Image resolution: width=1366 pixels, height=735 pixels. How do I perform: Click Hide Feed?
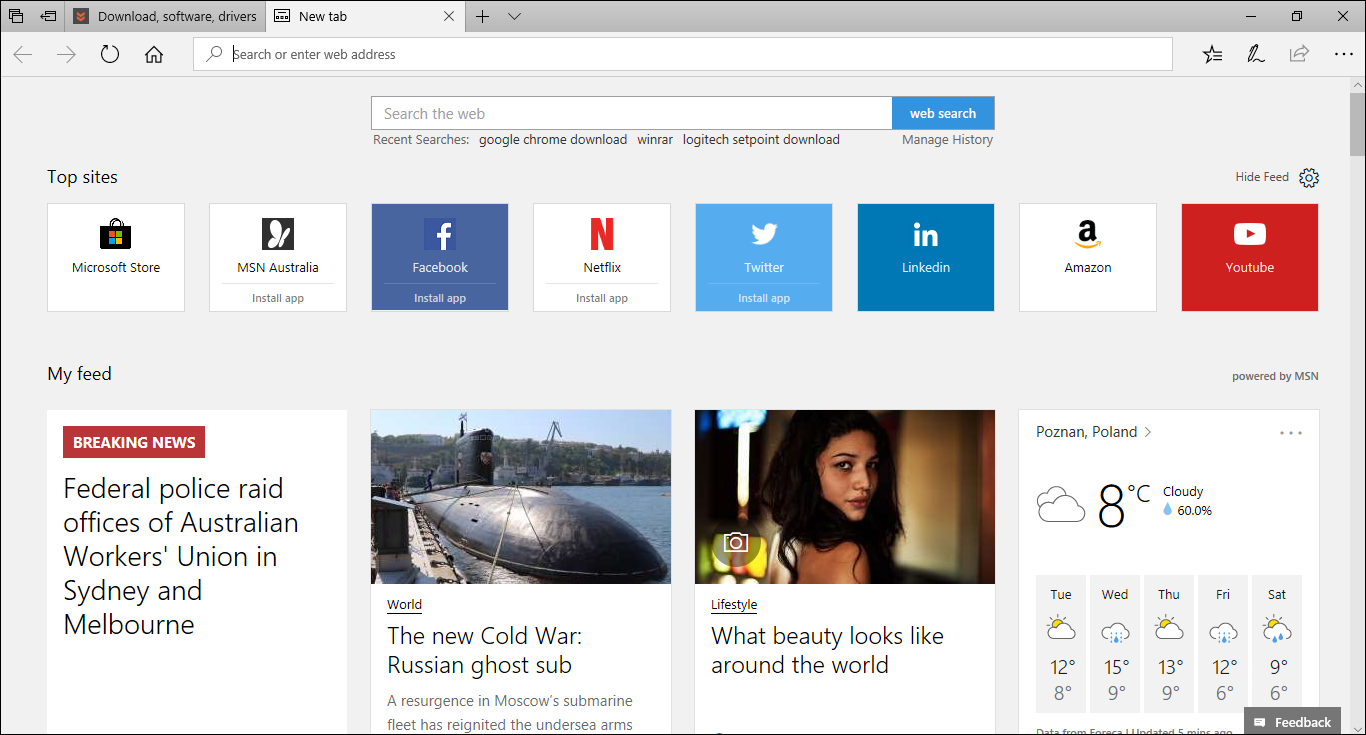coord(1262,177)
